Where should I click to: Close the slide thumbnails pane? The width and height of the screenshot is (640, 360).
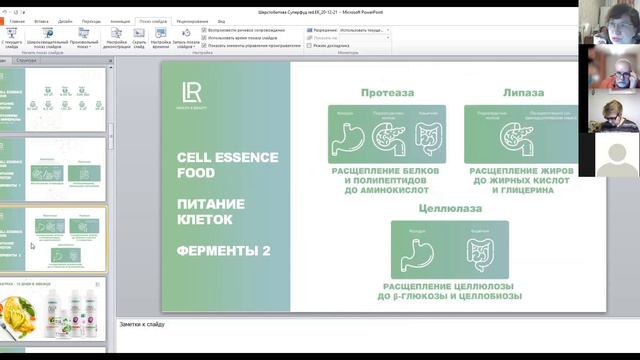[x=110, y=61]
